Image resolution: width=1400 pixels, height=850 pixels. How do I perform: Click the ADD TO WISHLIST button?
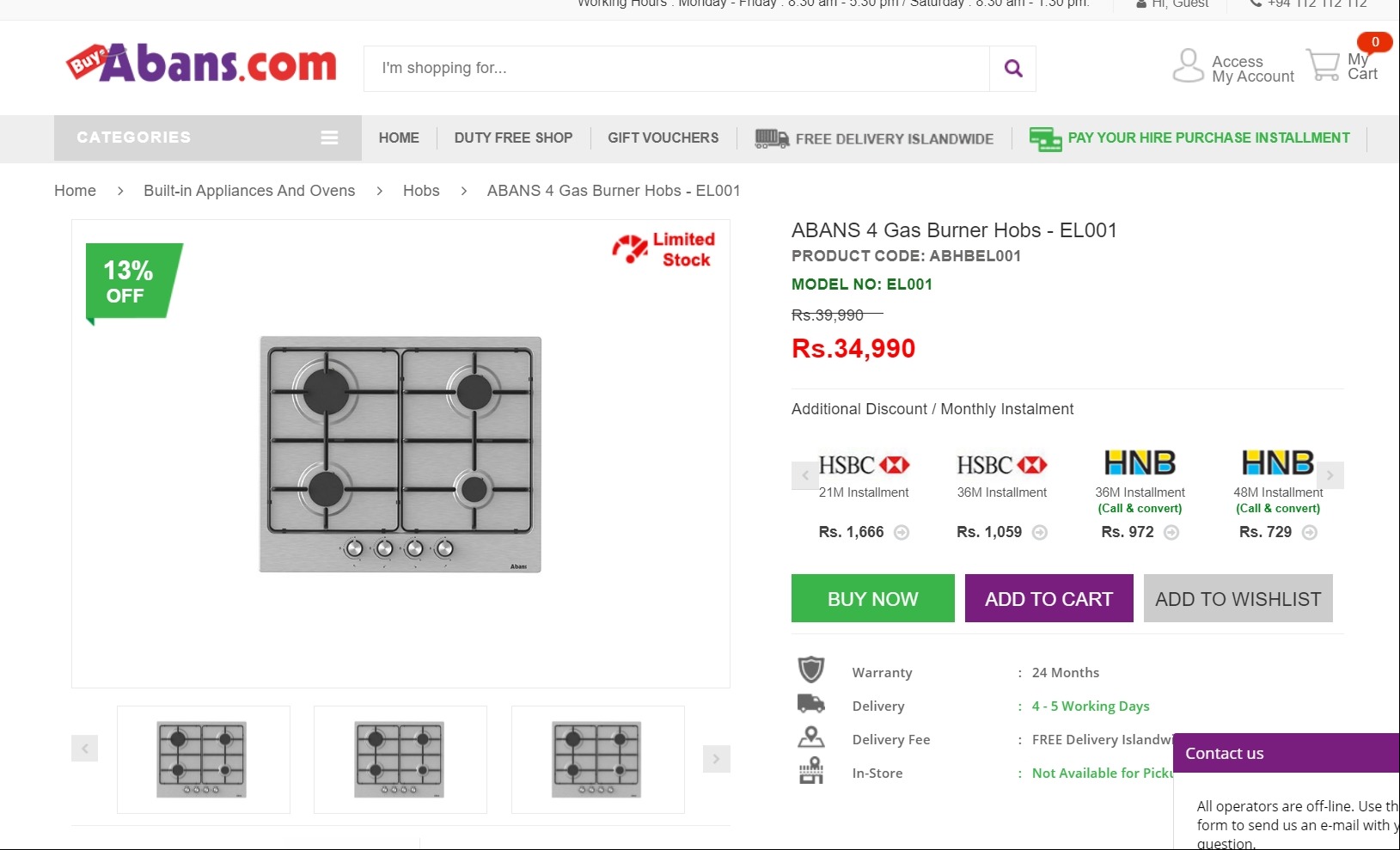tap(1238, 598)
